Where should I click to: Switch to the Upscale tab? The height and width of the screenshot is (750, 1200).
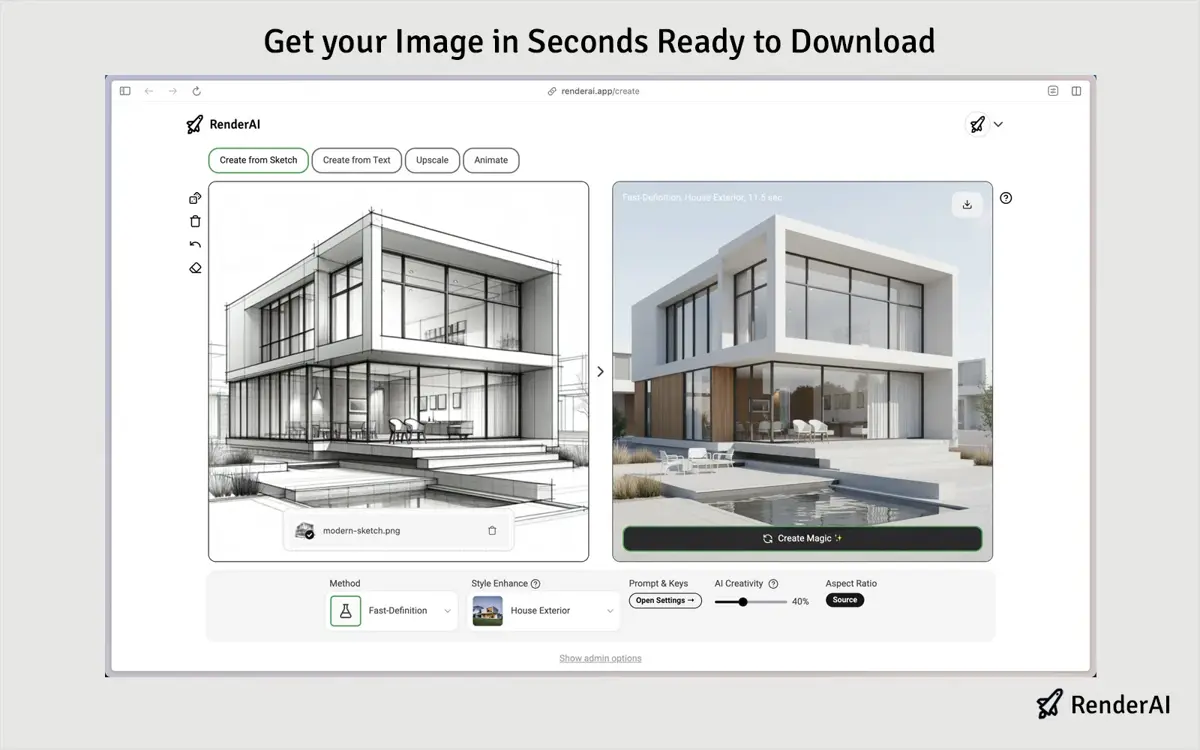tap(432, 160)
